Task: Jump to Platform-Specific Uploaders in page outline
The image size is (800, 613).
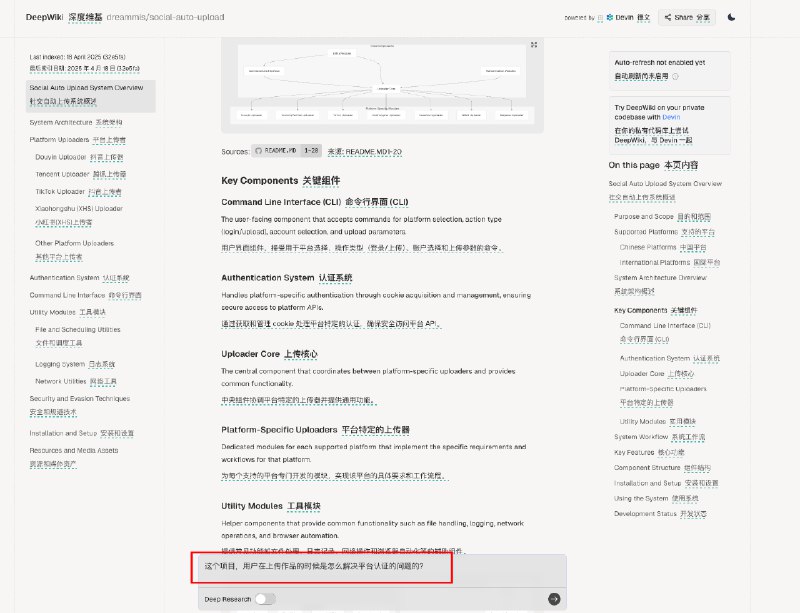Action: click(x=663, y=396)
